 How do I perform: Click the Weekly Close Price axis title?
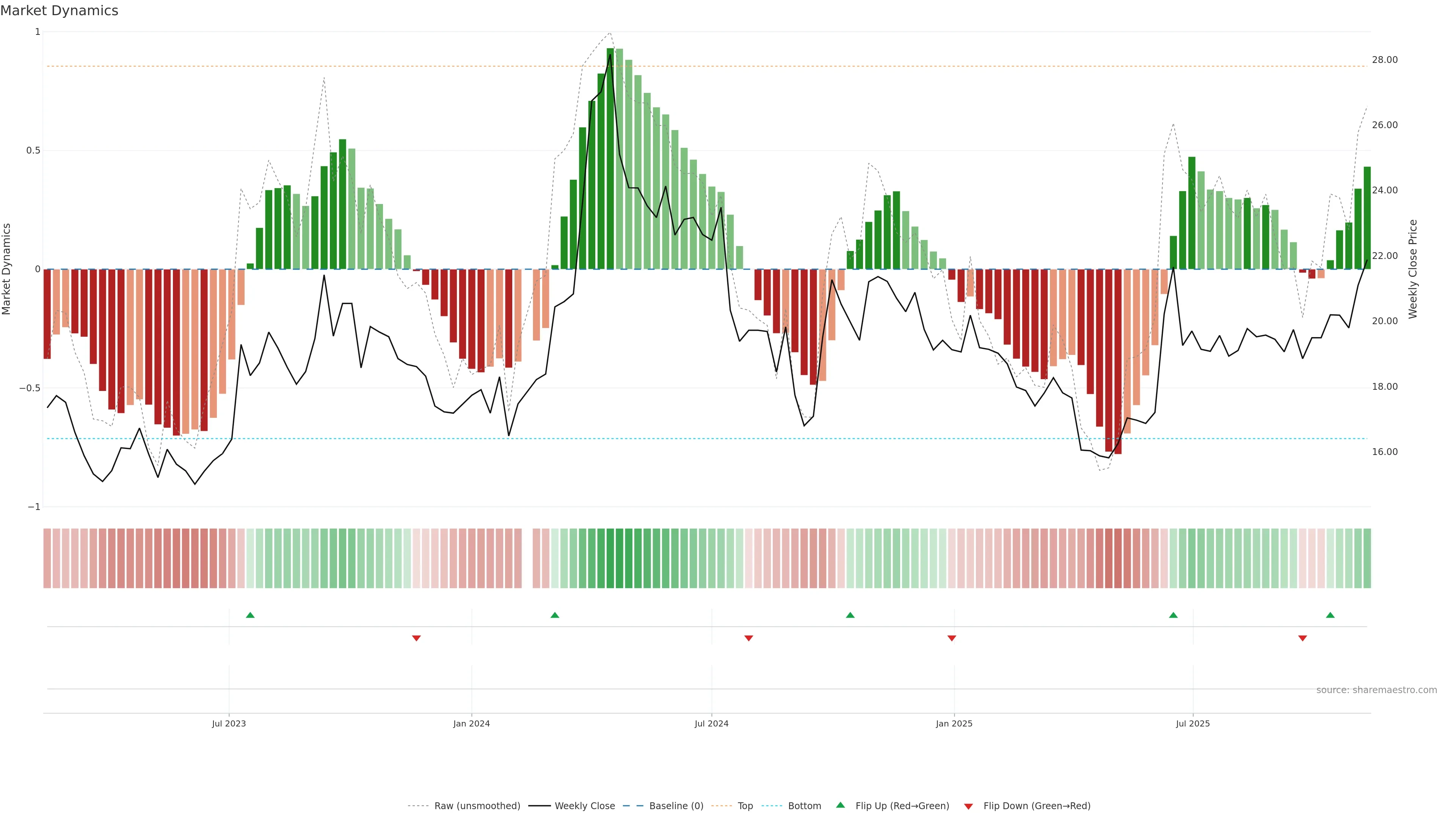point(1412,269)
